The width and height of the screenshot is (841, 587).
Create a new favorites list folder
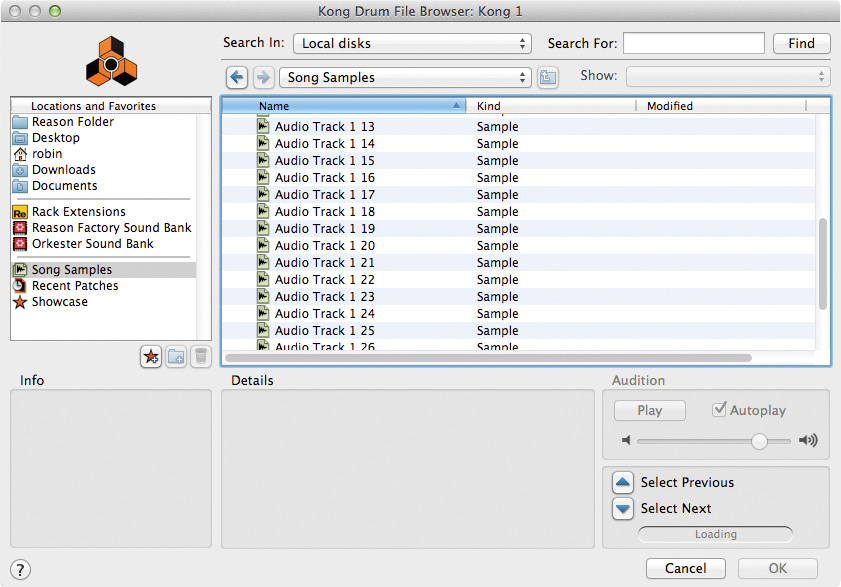coord(176,356)
